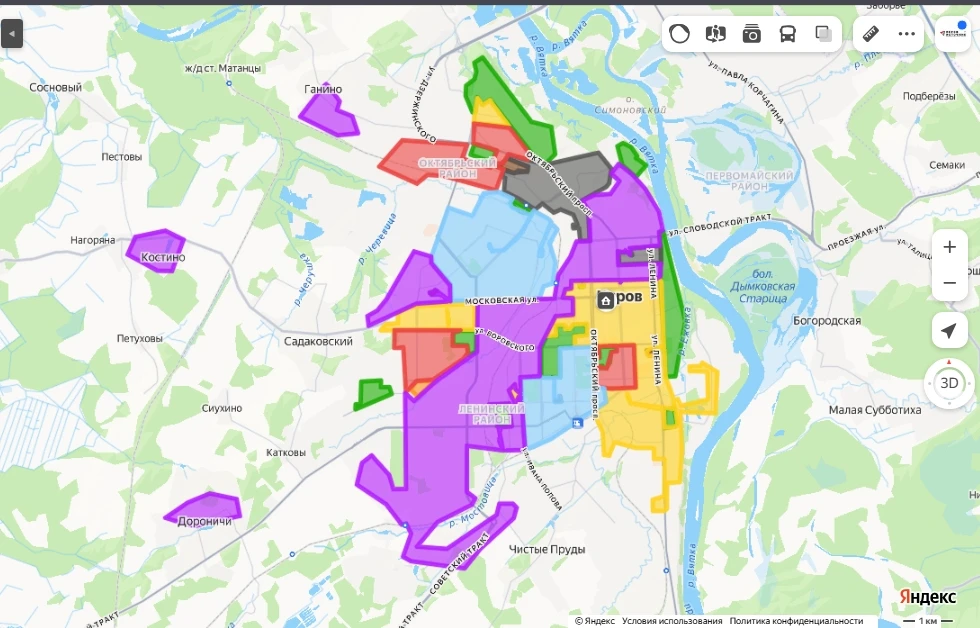Click the ж/д ст. Матанцы station marker
Screen dimensions: 980x628
(229, 83)
